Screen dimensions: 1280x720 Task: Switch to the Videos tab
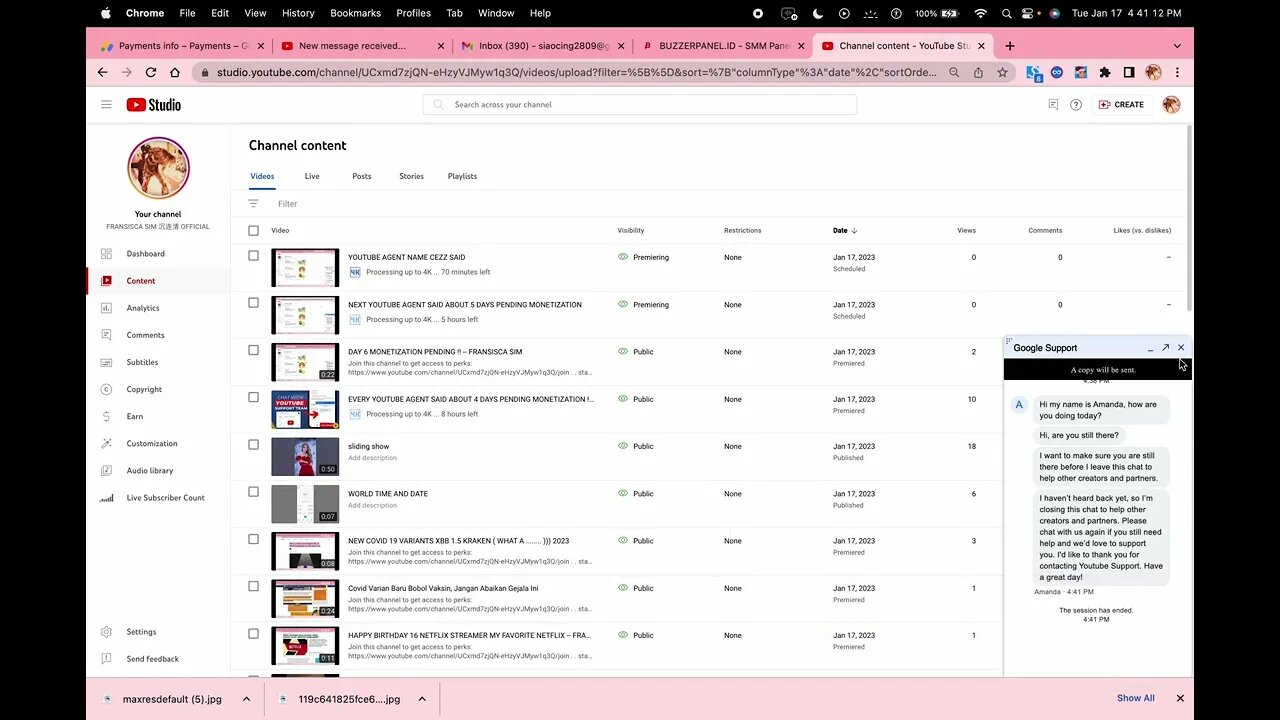point(262,176)
